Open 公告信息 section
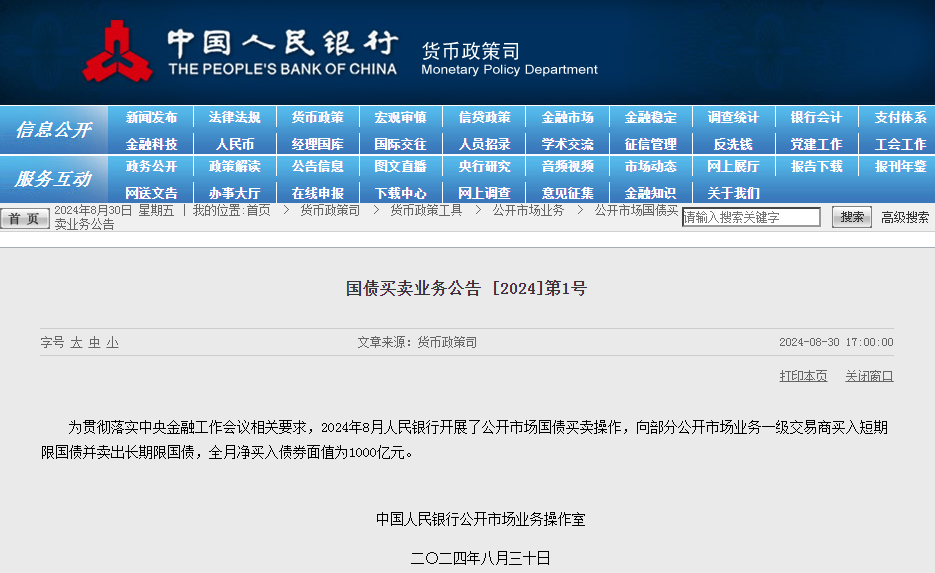This screenshot has width=935, height=573. click(317, 166)
